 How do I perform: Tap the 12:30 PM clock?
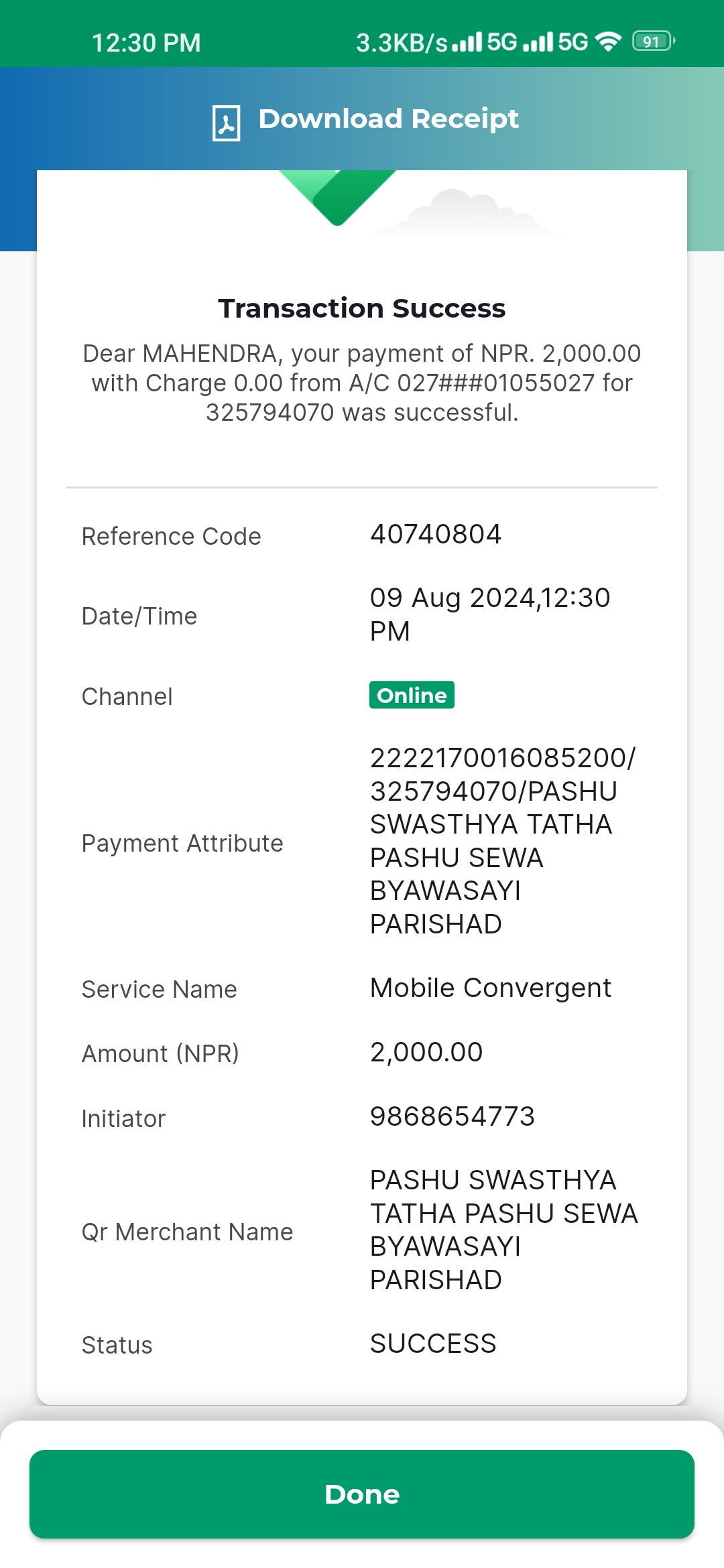pyautogui.click(x=146, y=43)
